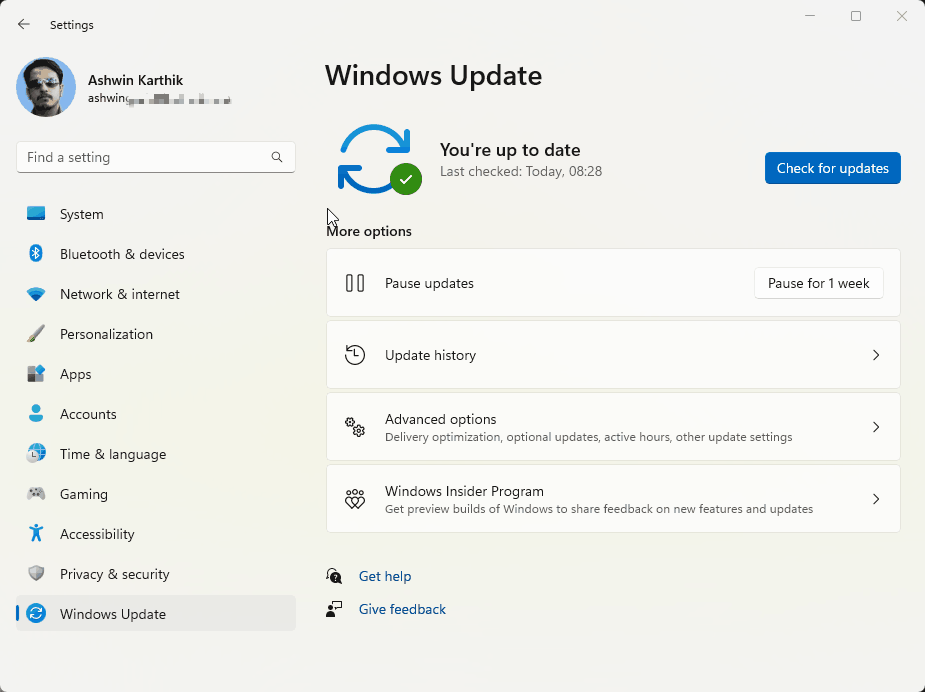Select the Accessibility figure icon
The width and height of the screenshot is (925, 692).
pos(36,533)
